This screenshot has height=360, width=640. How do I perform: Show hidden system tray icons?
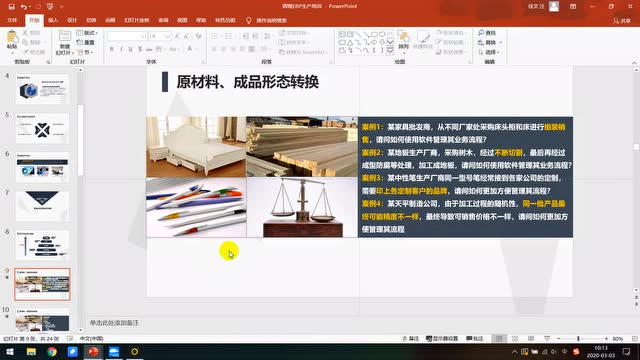[514, 351]
